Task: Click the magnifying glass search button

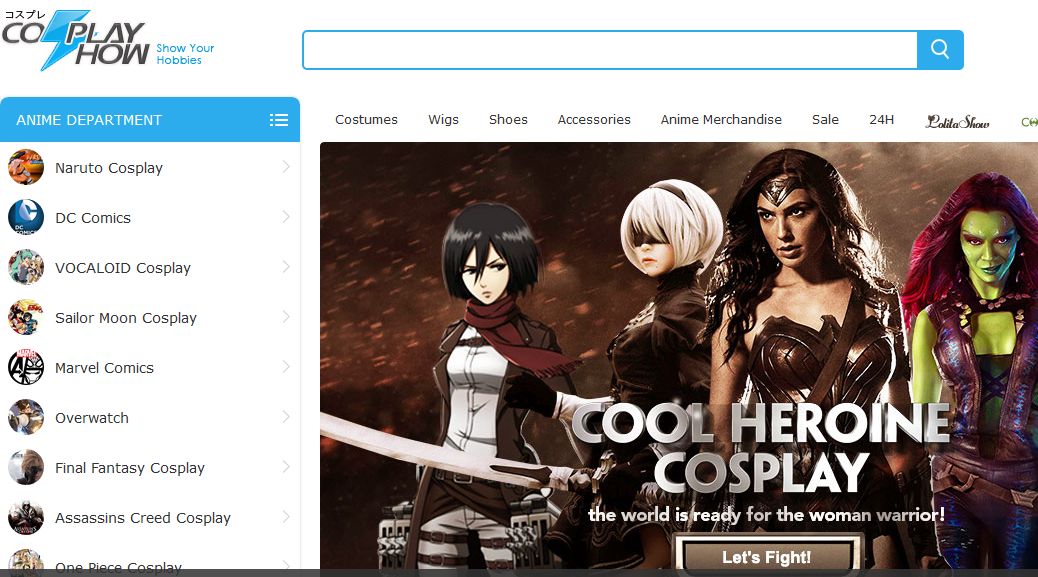Action: [x=940, y=50]
